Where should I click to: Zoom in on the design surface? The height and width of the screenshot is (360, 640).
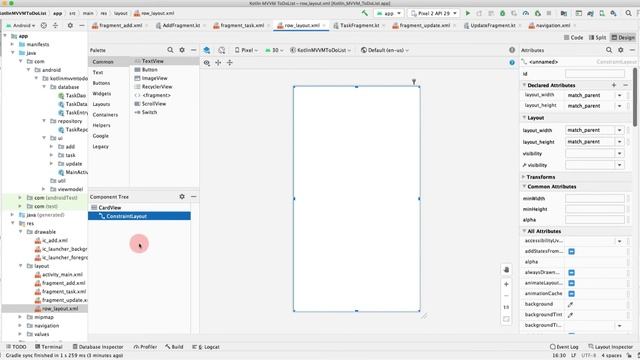(x=507, y=284)
